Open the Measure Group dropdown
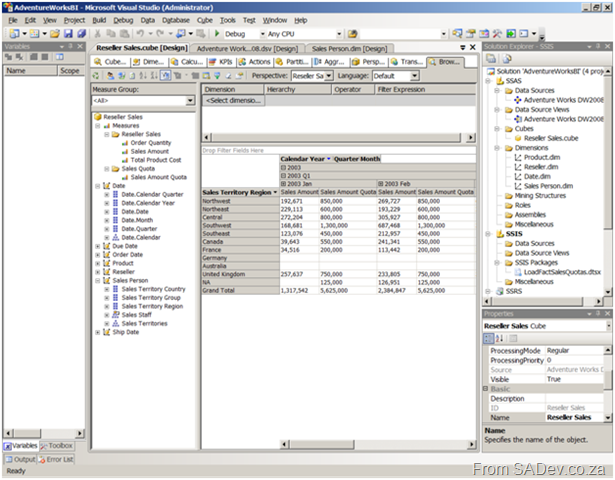Viewport: 615px width, 480px height. pyautogui.click(x=190, y=101)
